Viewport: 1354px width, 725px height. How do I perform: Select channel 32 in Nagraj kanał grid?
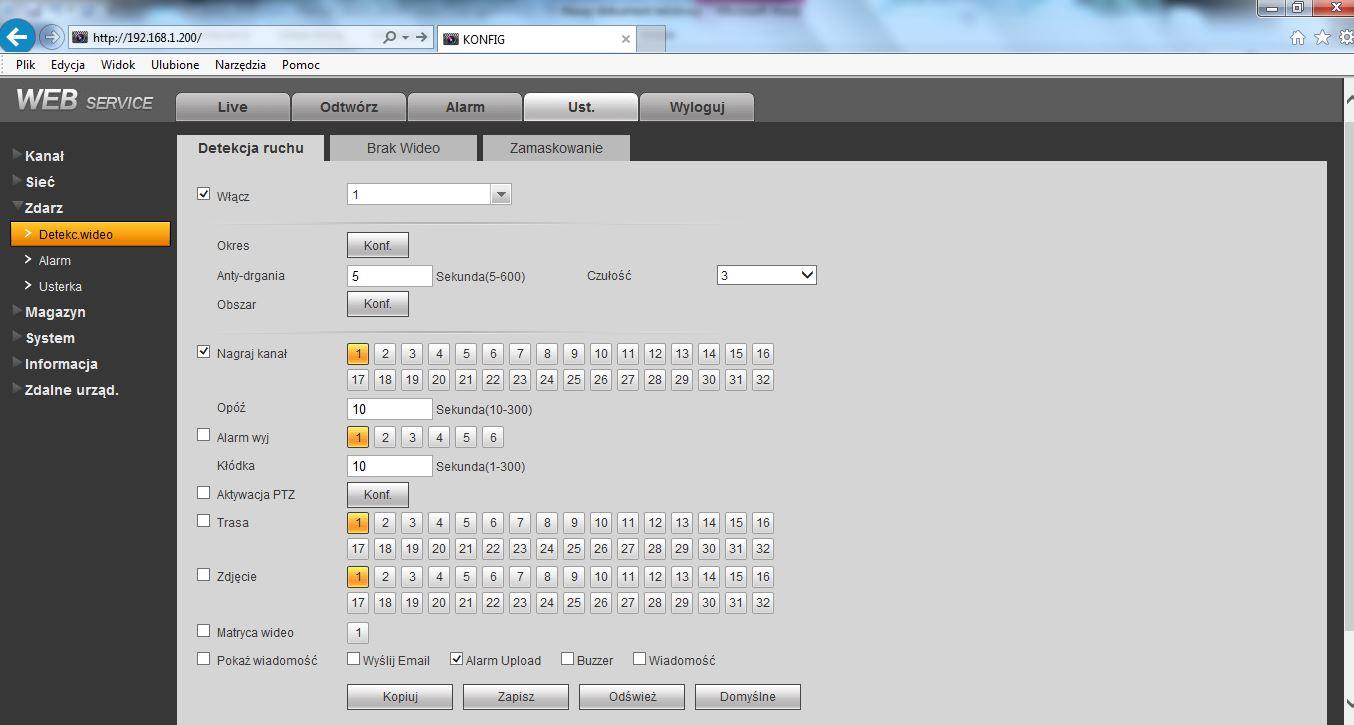(763, 380)
